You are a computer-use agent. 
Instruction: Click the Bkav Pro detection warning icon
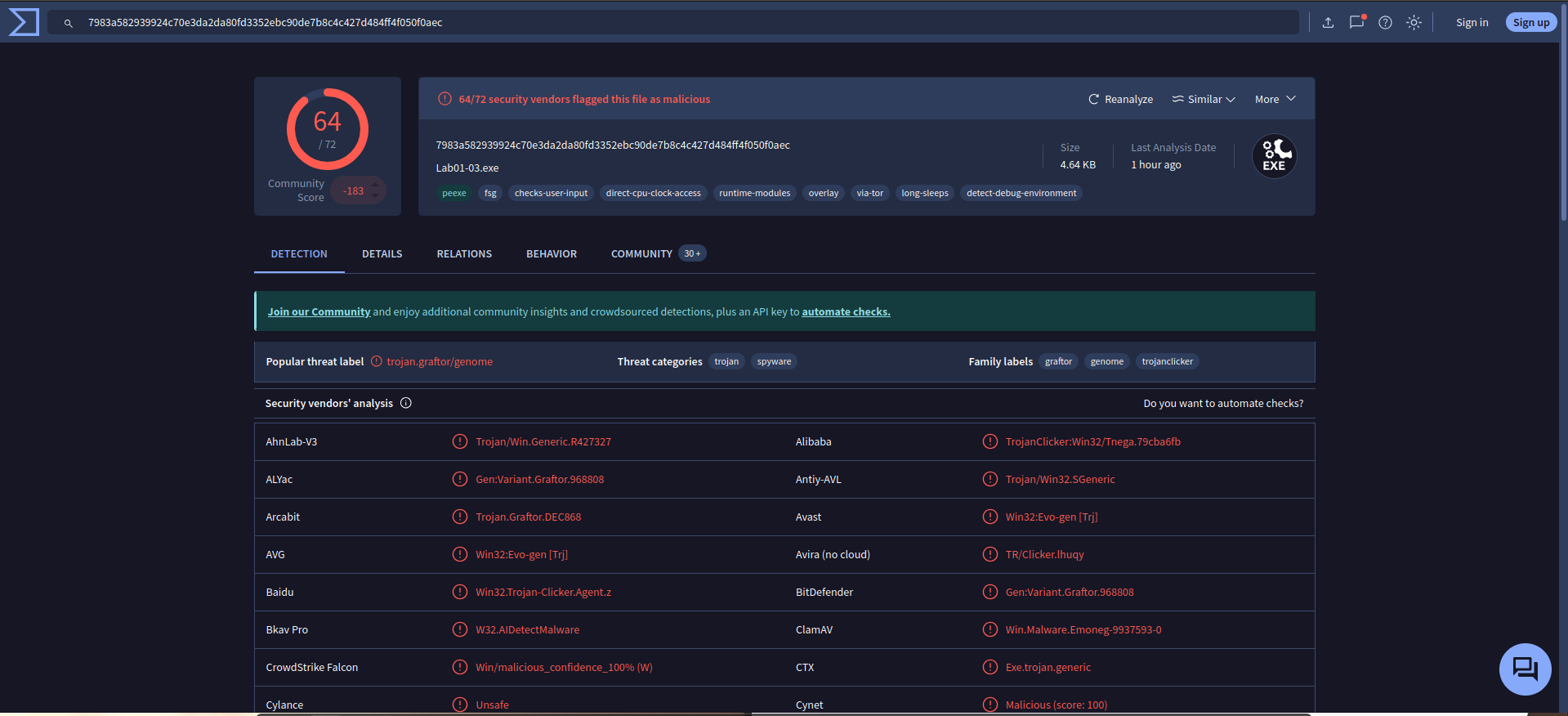[460, 629]
